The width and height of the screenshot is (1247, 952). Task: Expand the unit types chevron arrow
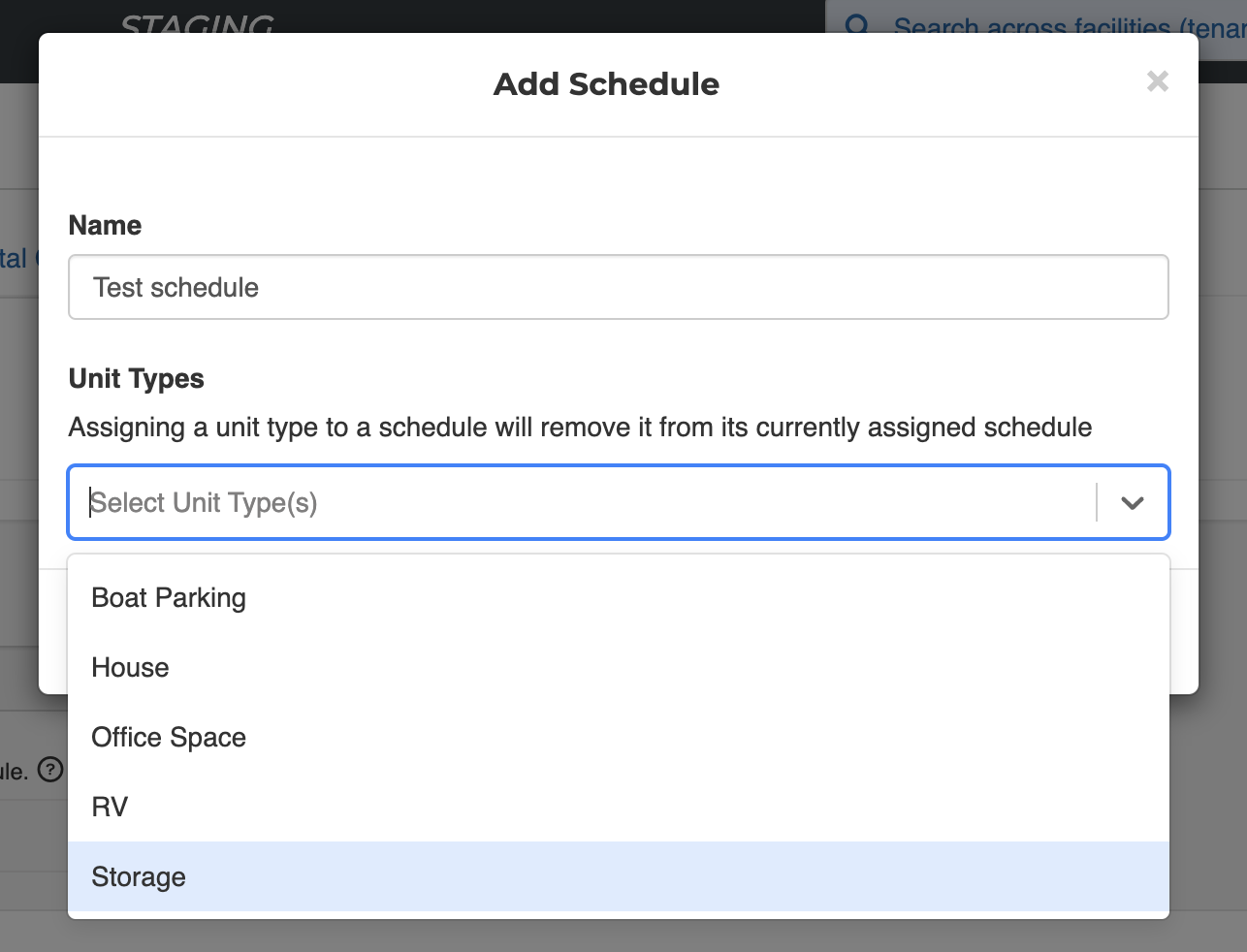[1132, 502]
